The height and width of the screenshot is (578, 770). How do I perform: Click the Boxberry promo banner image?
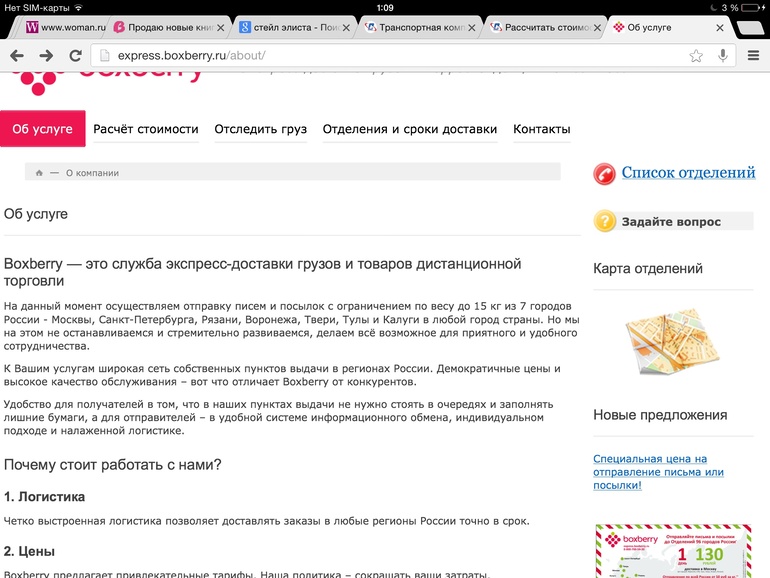click(x=673, y=551)
